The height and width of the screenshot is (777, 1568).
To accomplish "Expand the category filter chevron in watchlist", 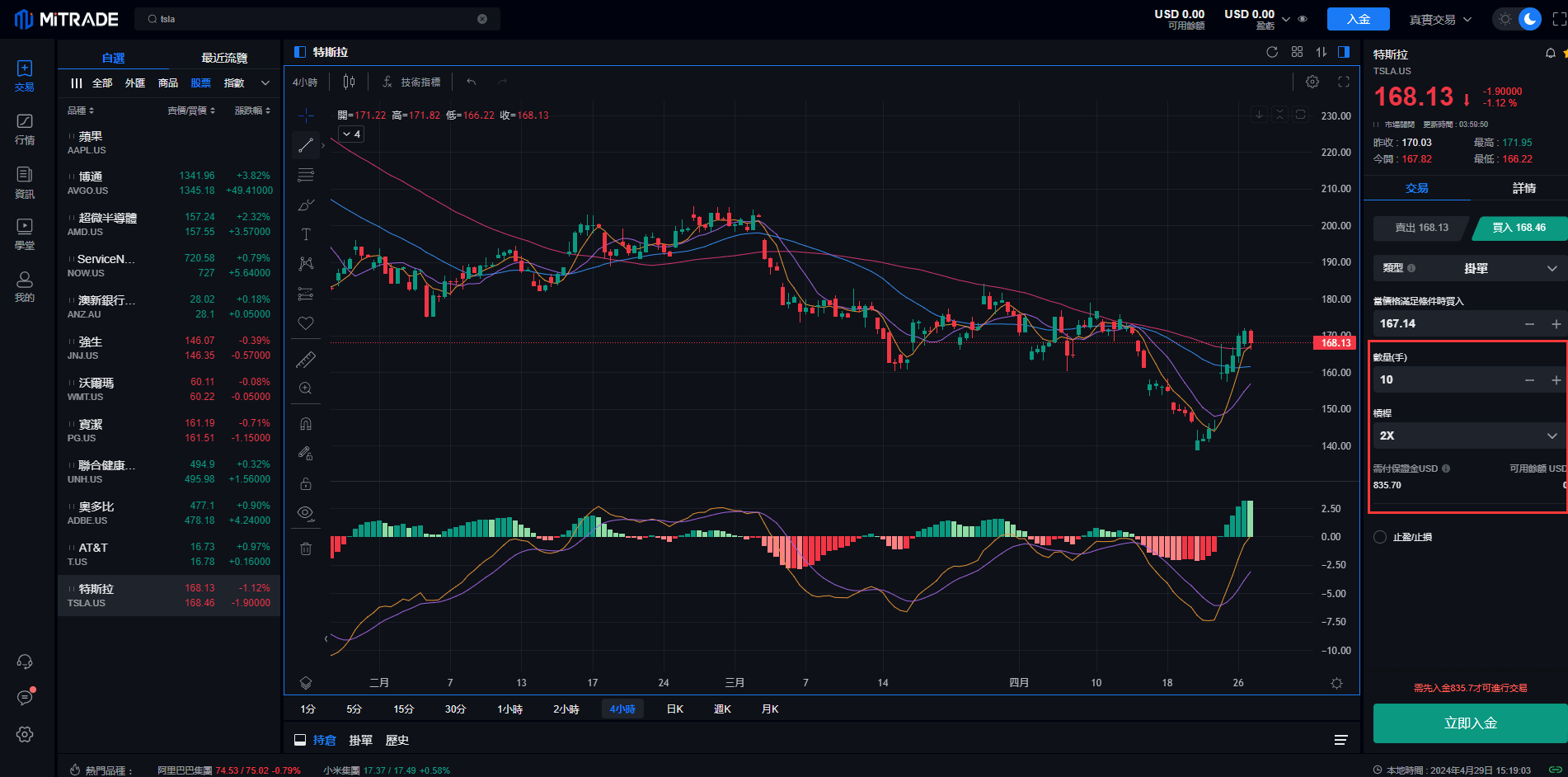I will 265,82.
